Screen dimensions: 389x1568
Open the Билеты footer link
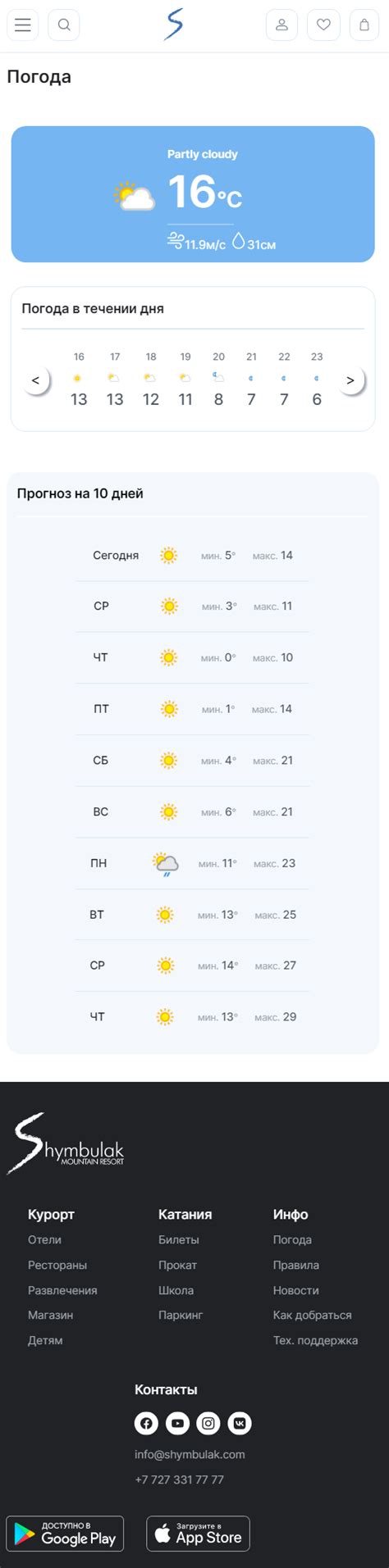click(179, 1239)
